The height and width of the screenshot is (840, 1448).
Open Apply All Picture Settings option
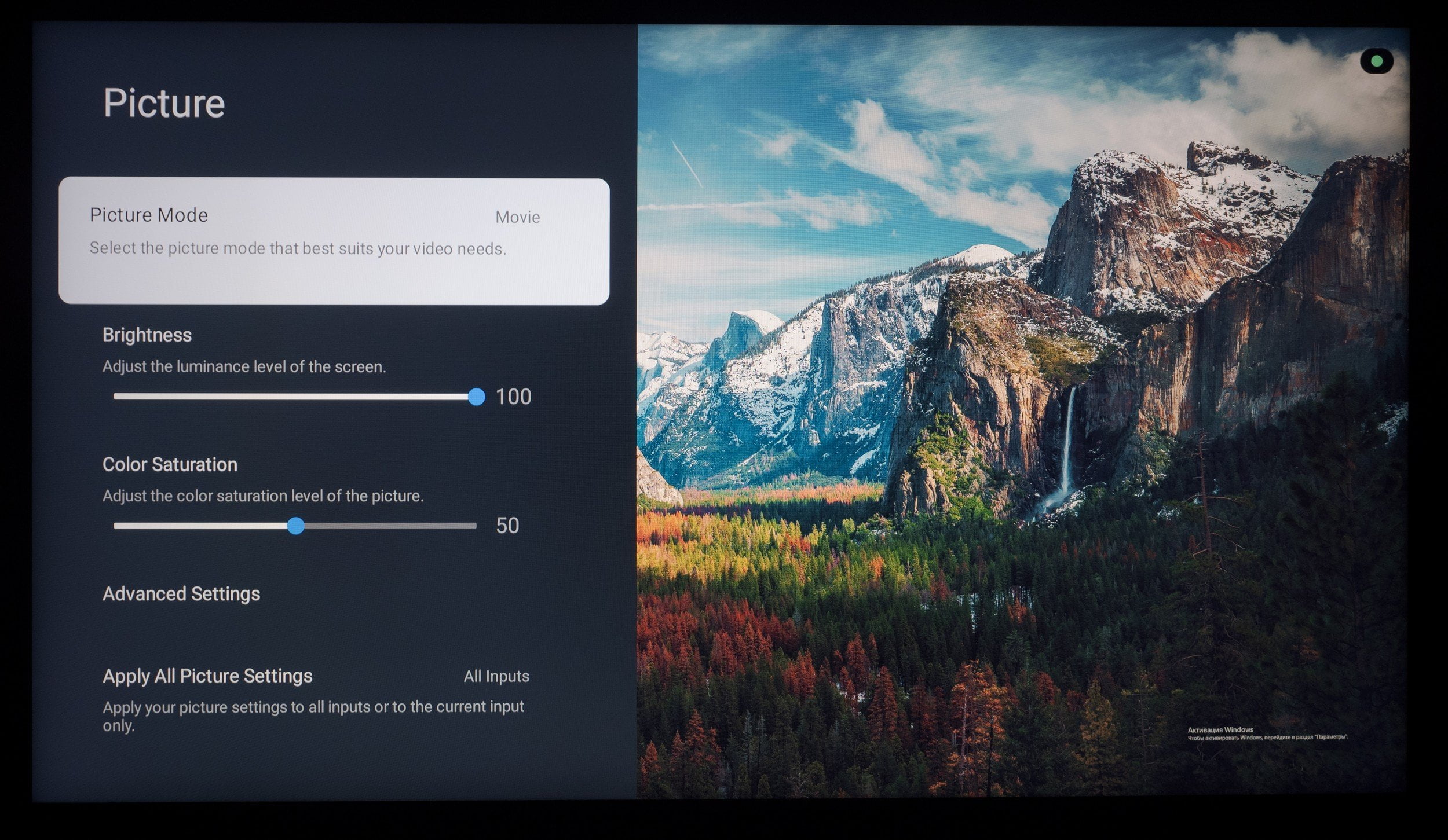click(x=316, y=700)
